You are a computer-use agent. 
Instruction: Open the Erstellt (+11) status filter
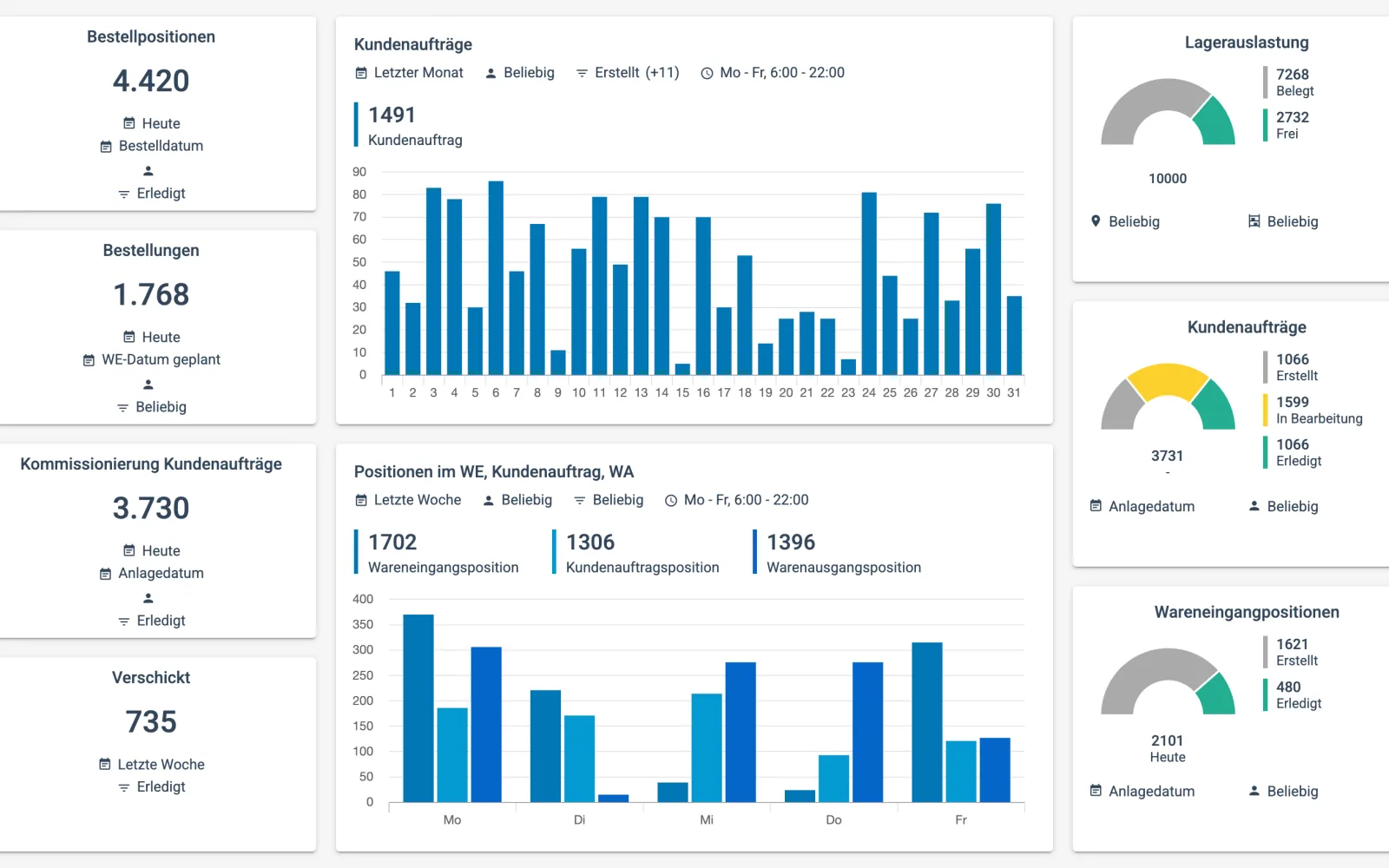click(x=628, y=73)
